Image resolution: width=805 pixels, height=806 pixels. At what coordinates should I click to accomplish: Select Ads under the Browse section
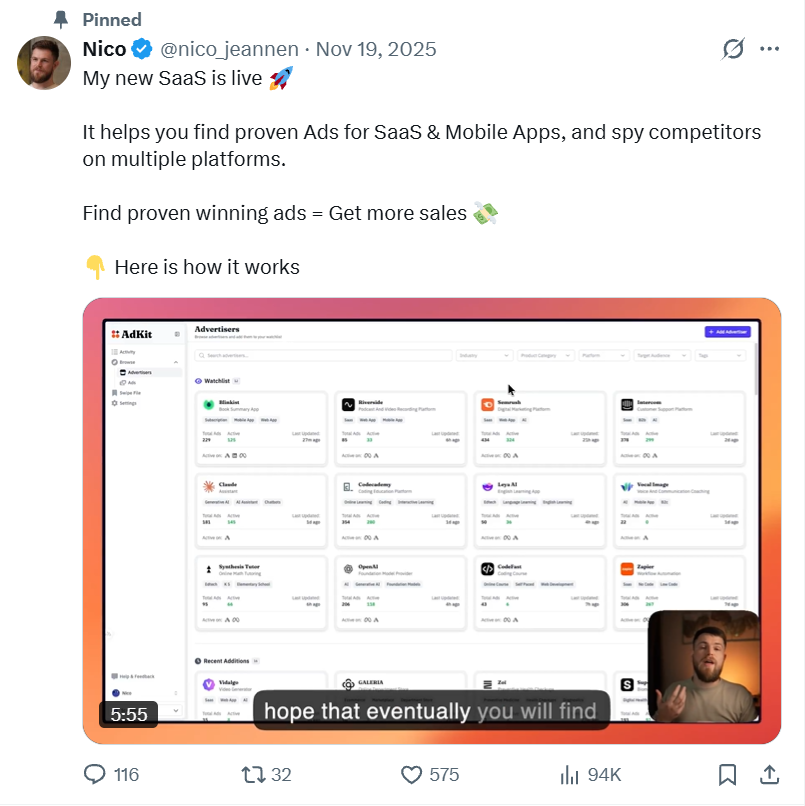(x=132, y=383)
